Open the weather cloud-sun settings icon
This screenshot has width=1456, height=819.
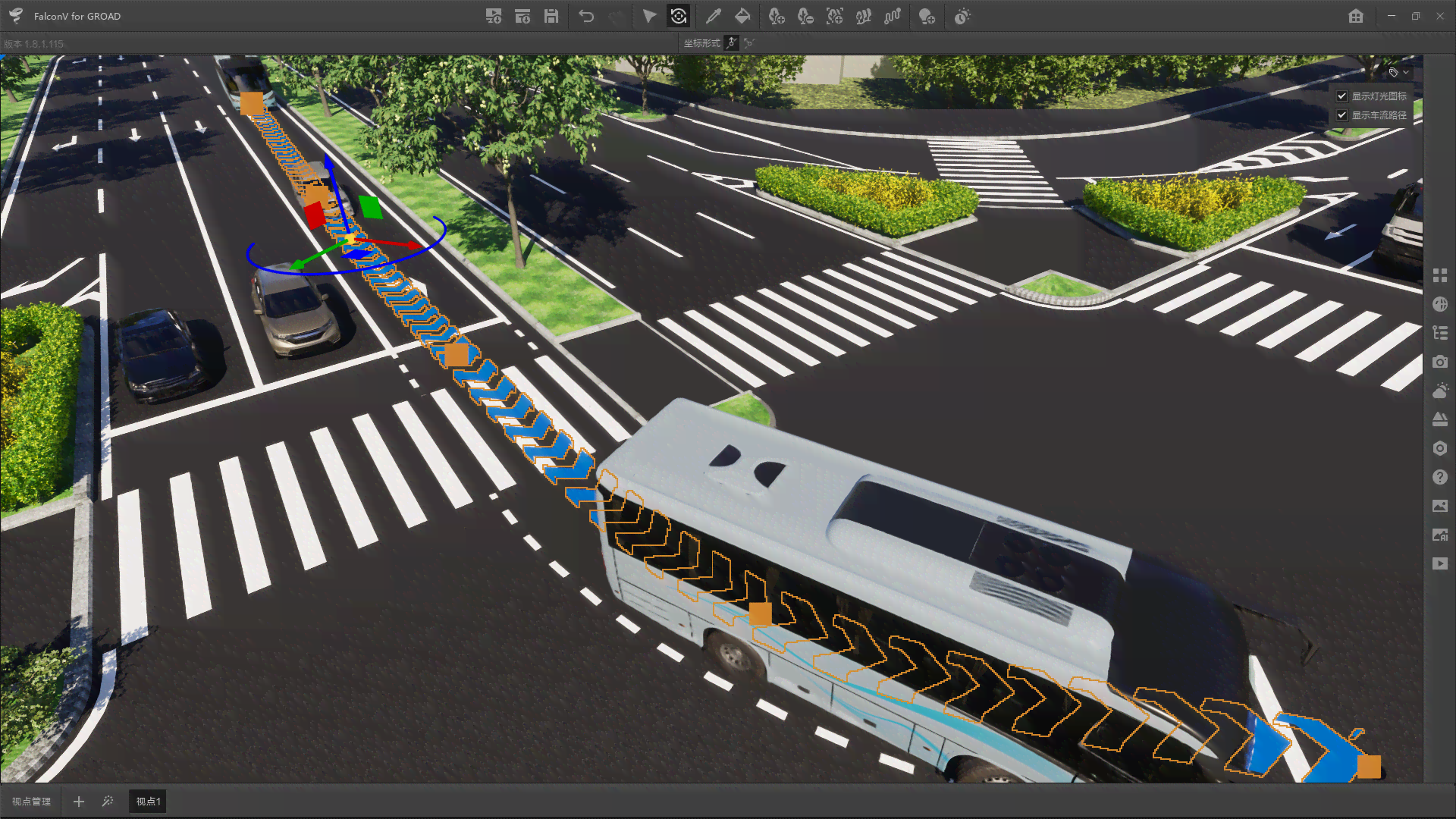1440,391
